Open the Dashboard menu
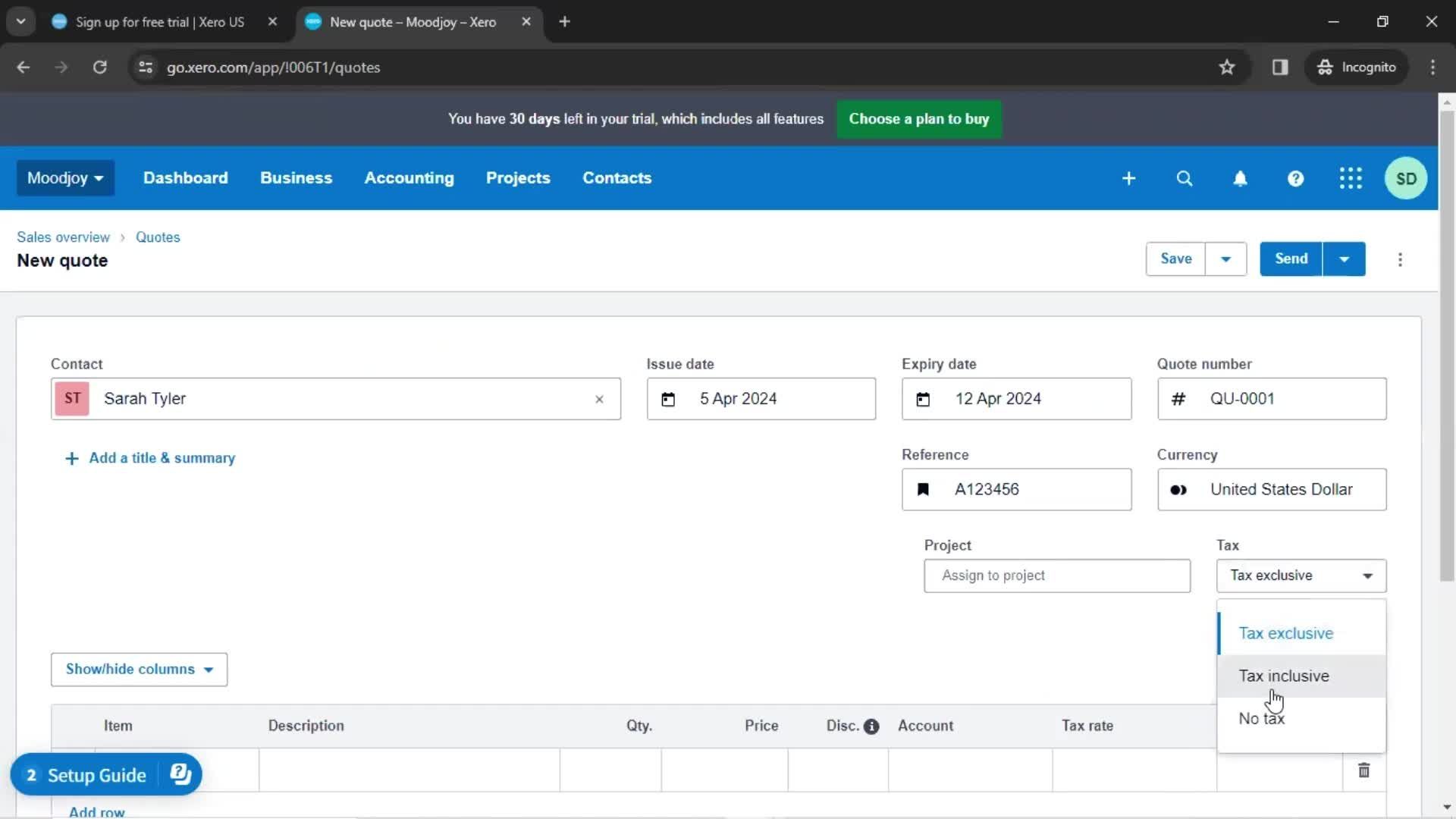1456x819 pixels. (x=186, y=178)
